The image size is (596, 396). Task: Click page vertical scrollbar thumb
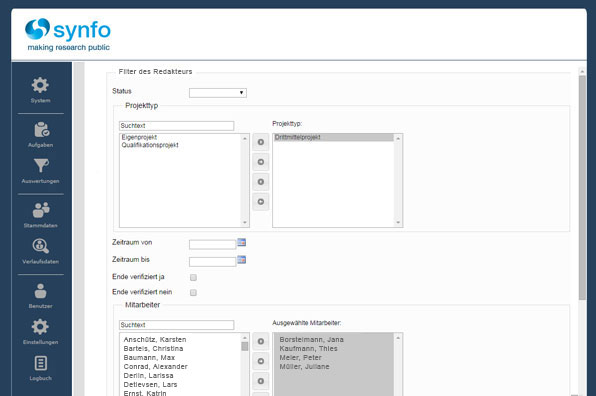pos(582,188)
